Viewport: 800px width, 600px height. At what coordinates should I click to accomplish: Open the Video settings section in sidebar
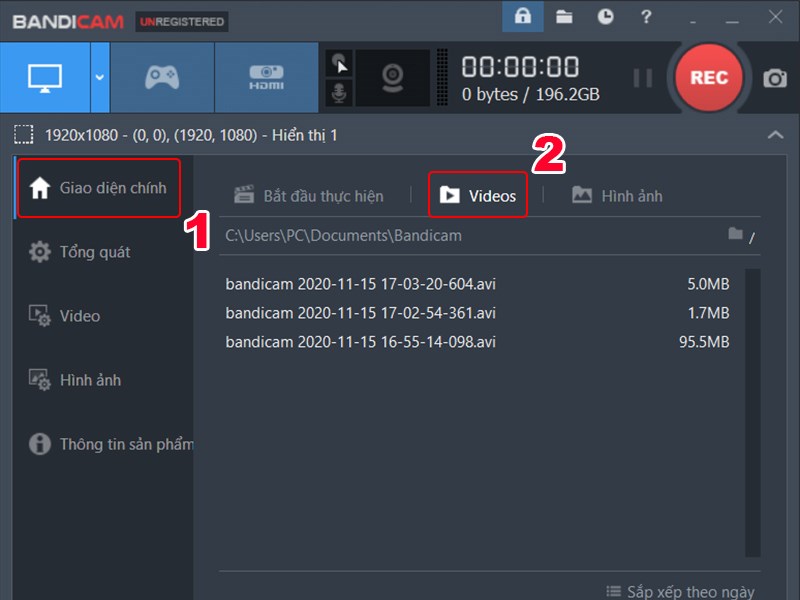click(64, 316)
